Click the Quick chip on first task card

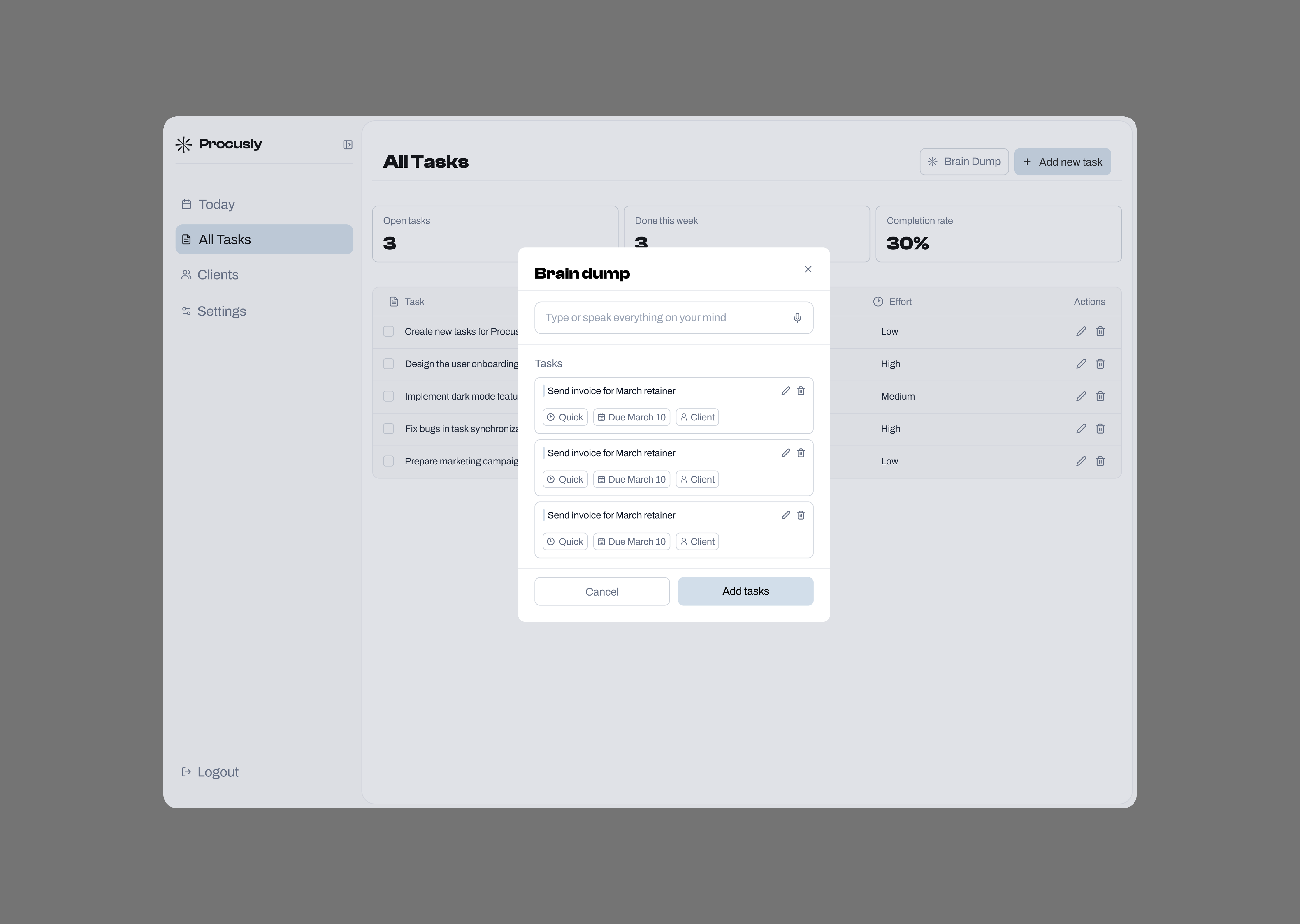(565, 417)
